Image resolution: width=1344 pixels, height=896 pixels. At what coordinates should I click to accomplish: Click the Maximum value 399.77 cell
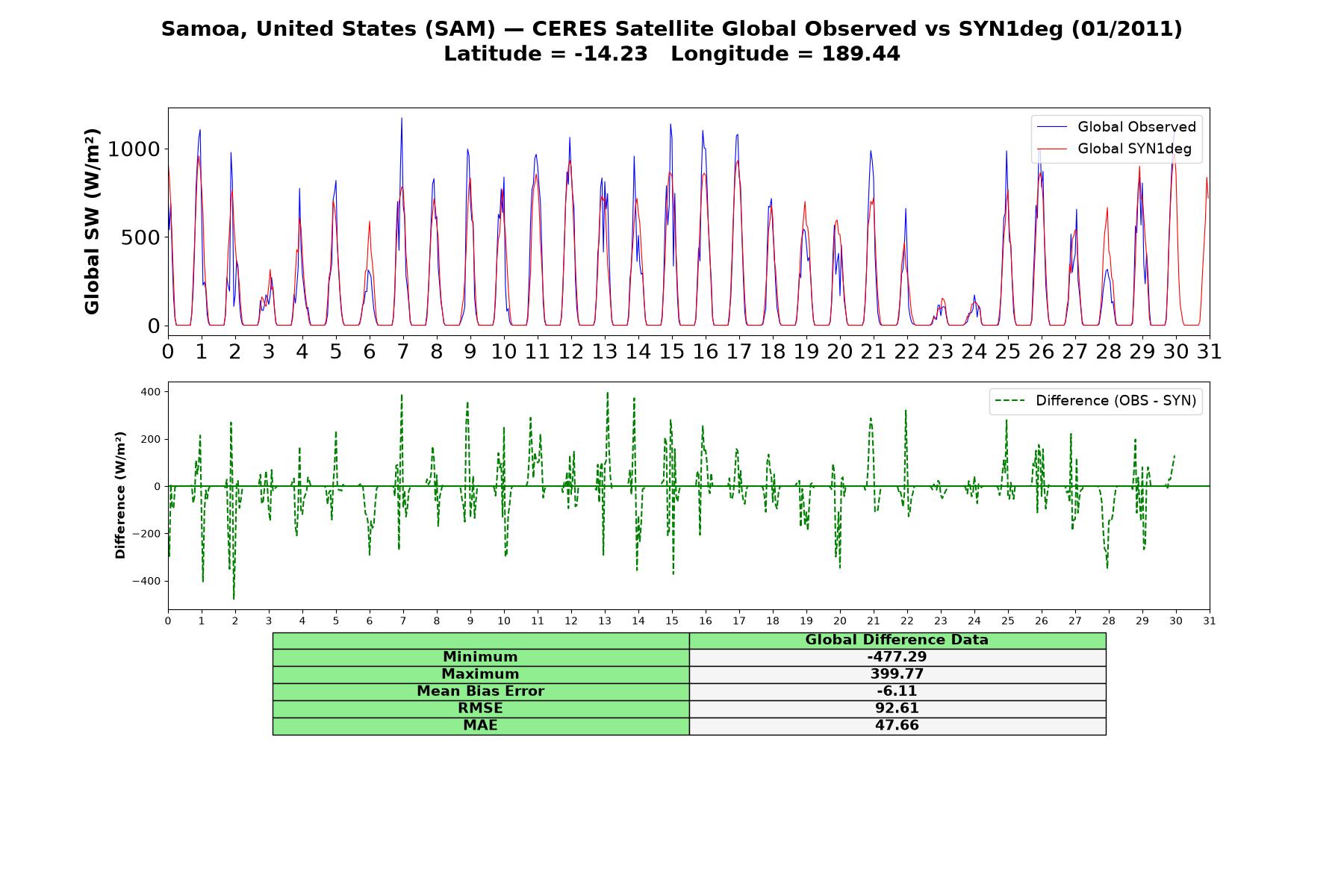(897, 674)
